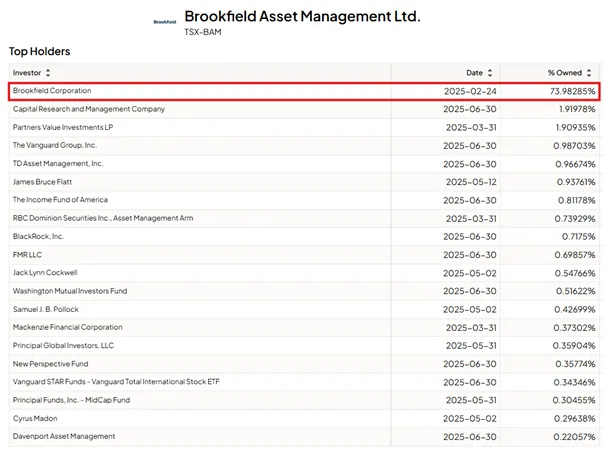Click the % Owned header label
Image resolution: width=605 pixels, height=450 pixels.
click(565, 73)
